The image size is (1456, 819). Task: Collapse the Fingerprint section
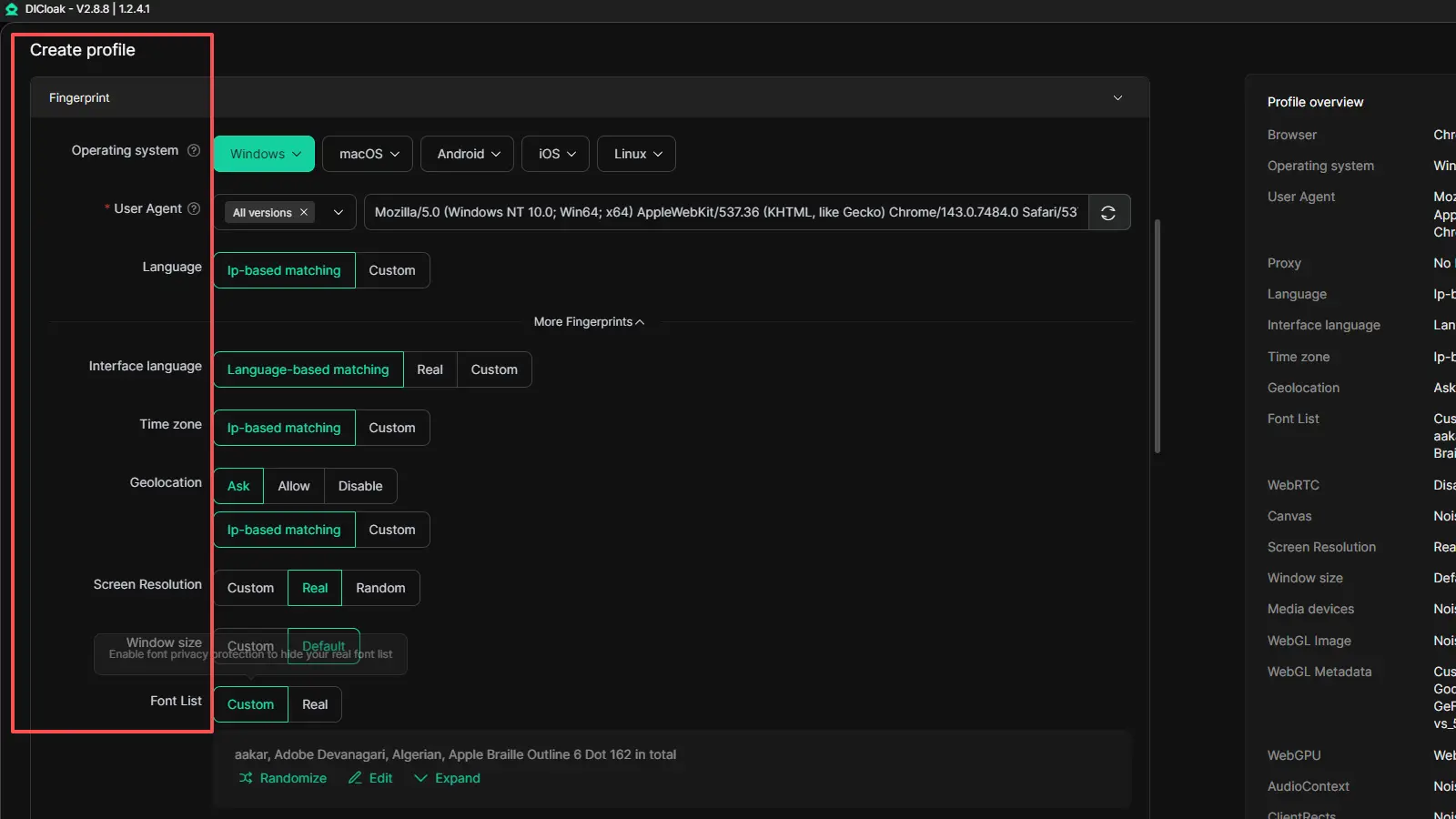pos(1117,98)
